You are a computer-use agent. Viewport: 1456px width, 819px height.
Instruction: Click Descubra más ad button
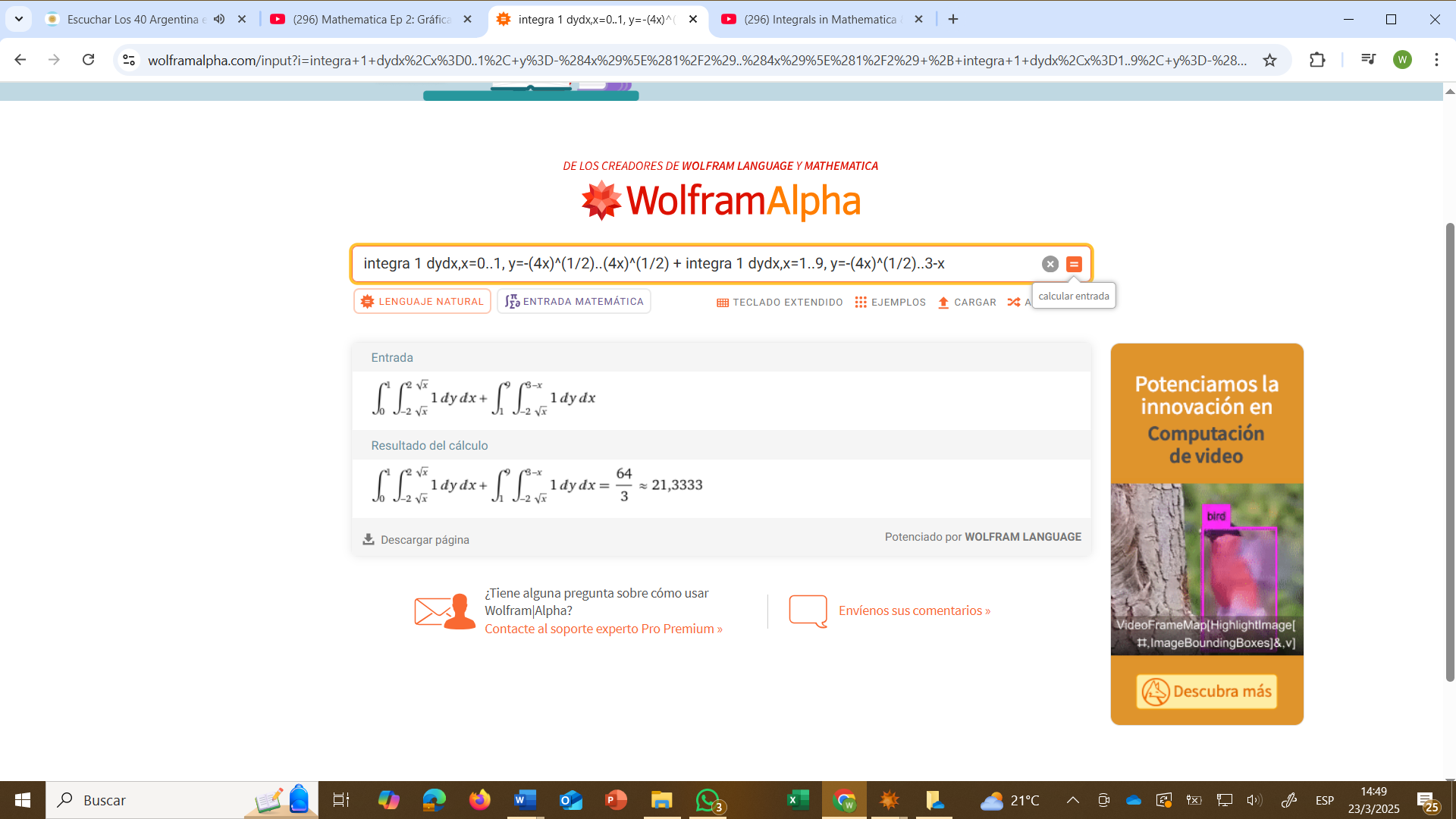(1207, 692)
